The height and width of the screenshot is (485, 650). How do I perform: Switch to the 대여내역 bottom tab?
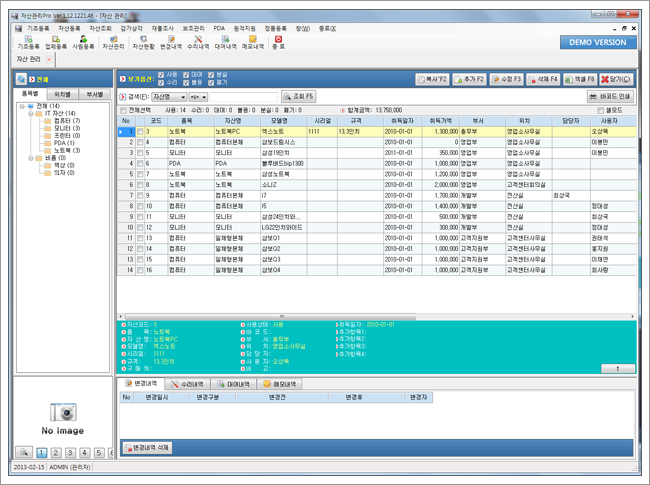233,384
